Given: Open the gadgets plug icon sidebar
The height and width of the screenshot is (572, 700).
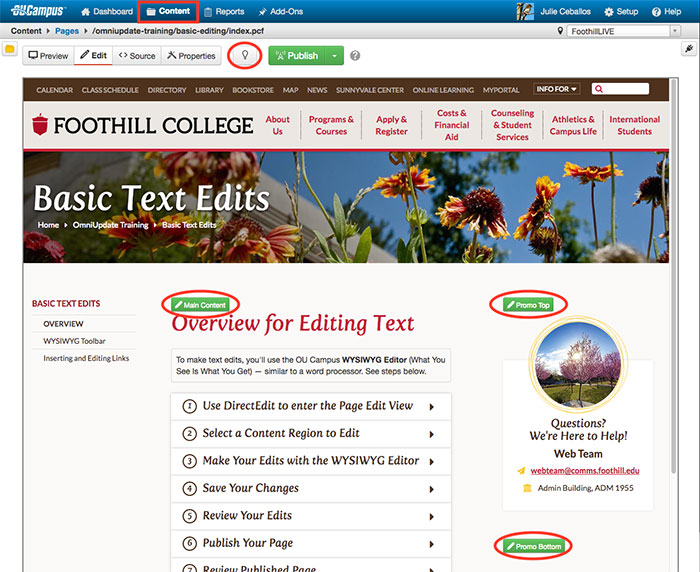Looking at the screenshot, I should [x=690, y=49].
